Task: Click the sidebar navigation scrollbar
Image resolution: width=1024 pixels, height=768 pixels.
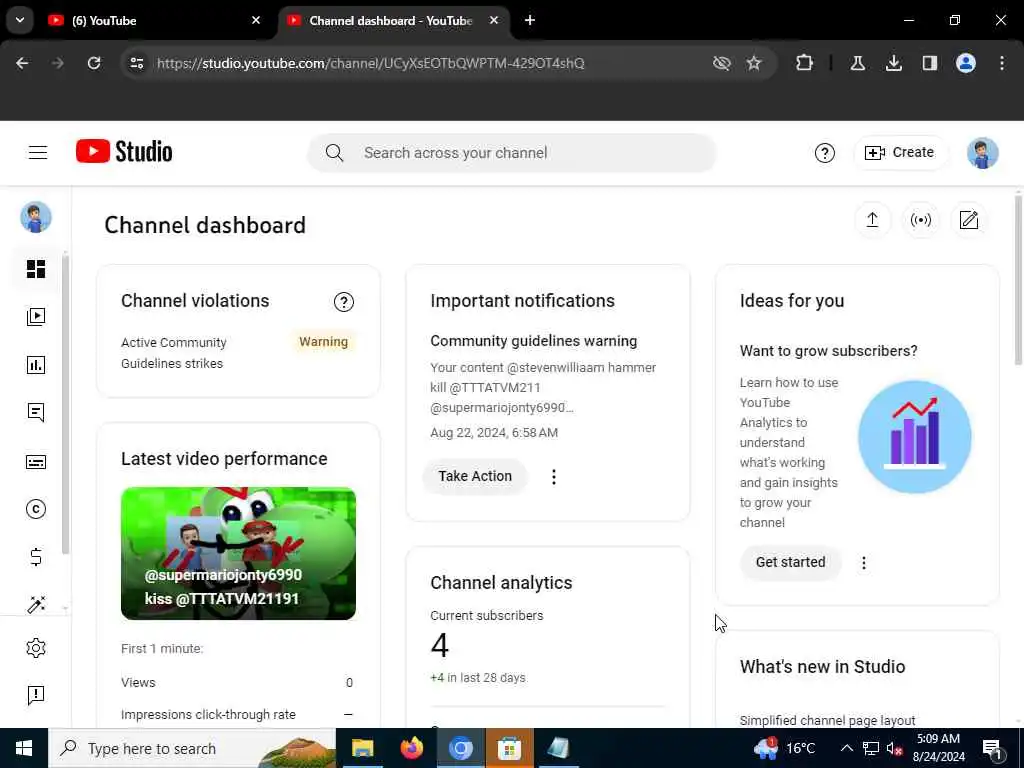Action: [65, 405]
